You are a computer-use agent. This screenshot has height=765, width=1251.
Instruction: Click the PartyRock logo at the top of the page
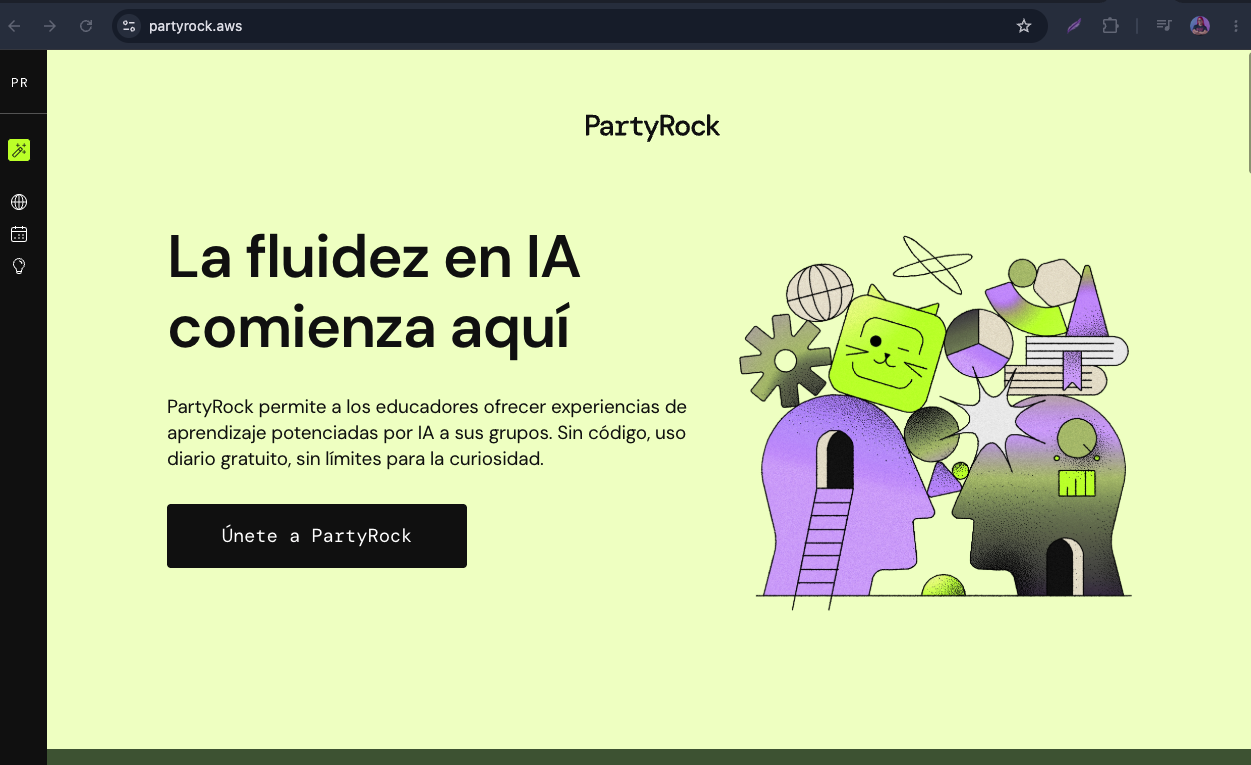(x=652, y=126)
